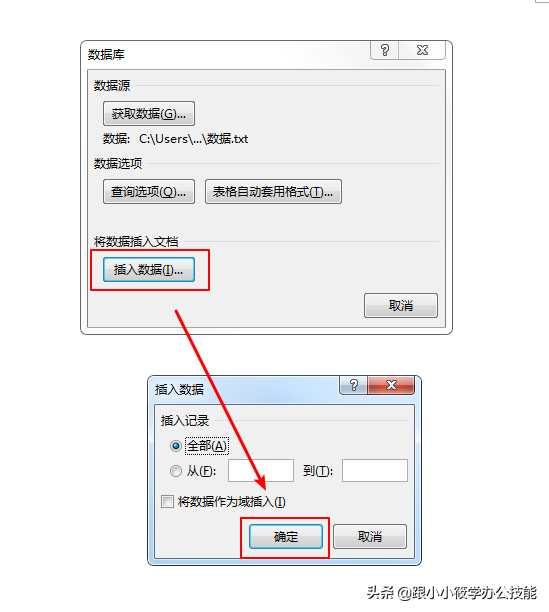Screen dimensions: 549x612
Task: Enable 将数据作为域插入(I) checkbox
Action: pos(167,502)
